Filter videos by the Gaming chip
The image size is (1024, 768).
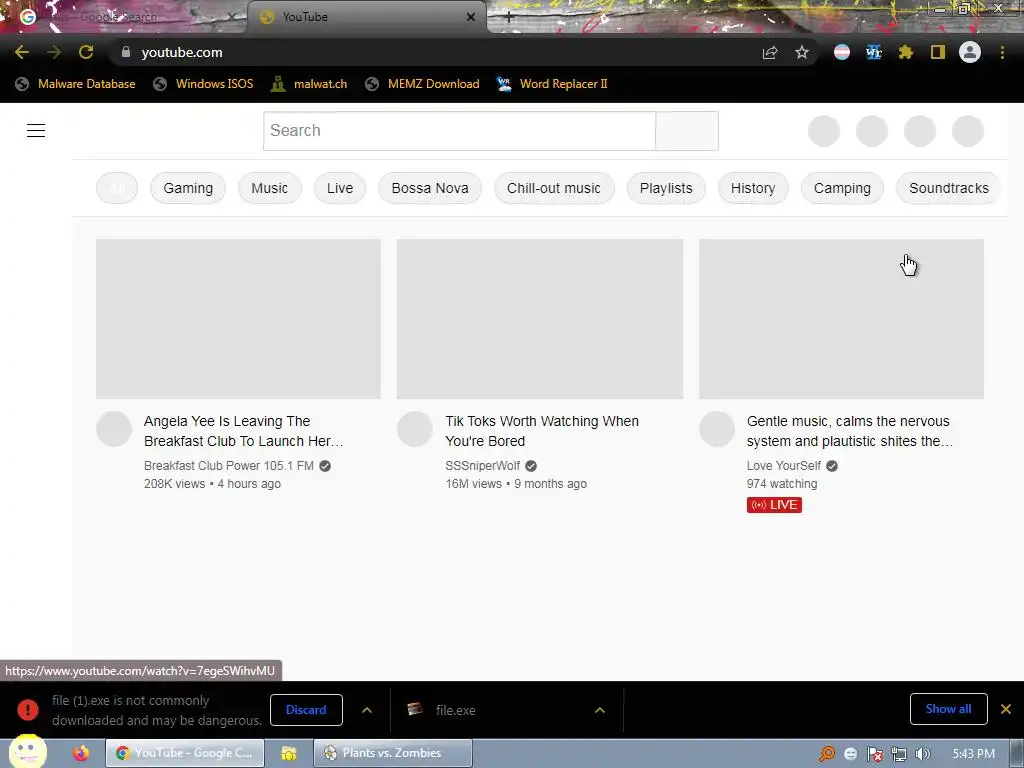click(x=188, y=188)
